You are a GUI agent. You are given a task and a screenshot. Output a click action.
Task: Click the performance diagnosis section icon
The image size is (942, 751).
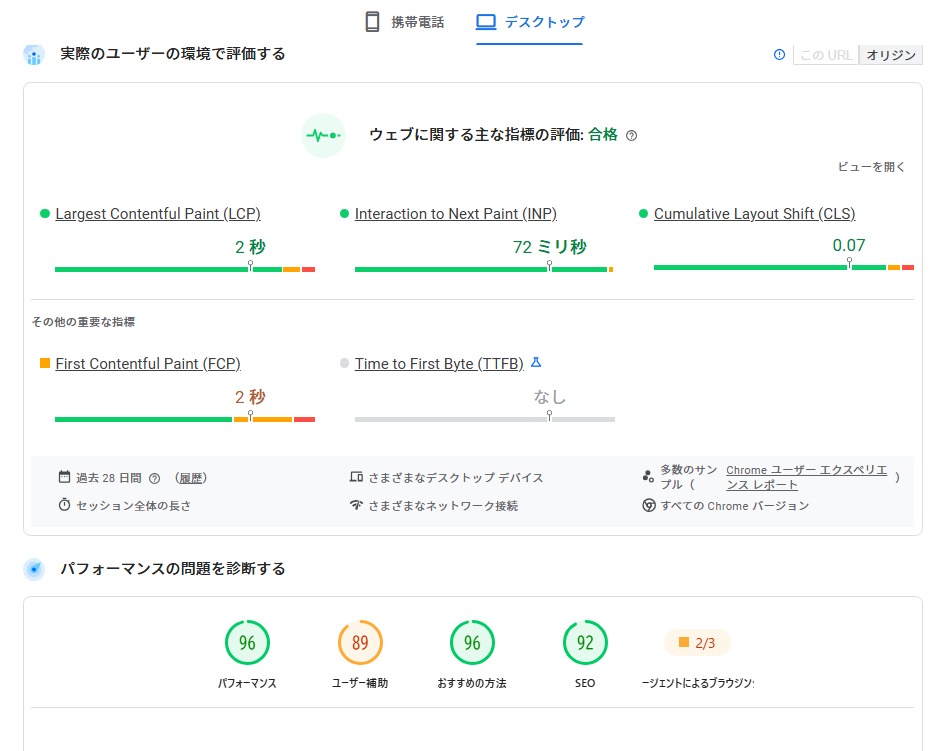pos(34,569)
